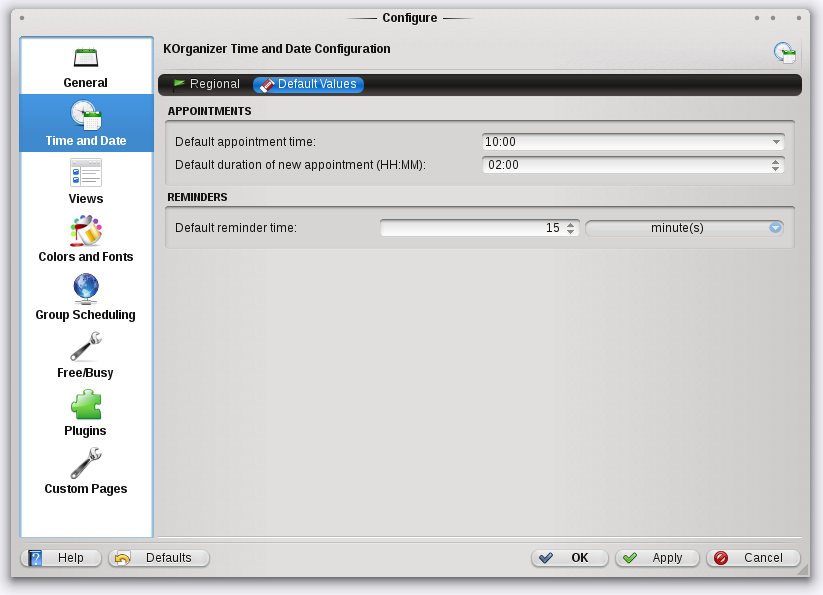Screen dimensions: 823x595
Task: Click the window resize grip corner
Action: pos(804,570)
